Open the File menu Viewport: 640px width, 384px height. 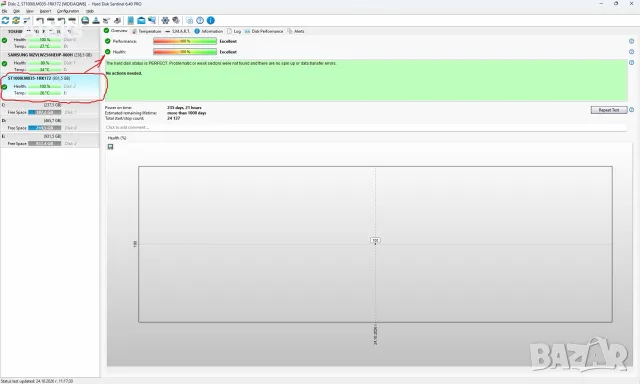tap(4, 11)
